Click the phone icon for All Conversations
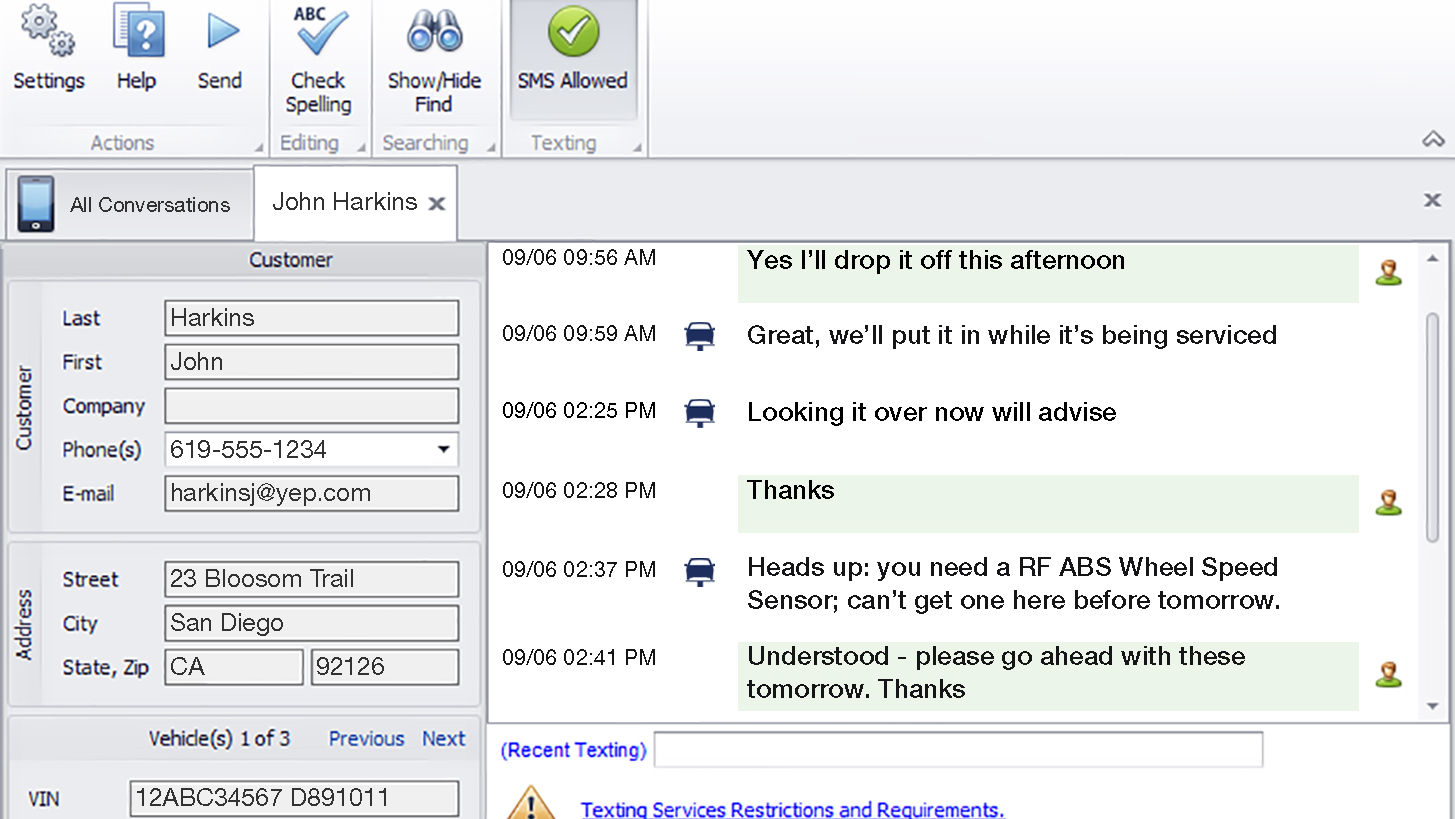1455x819 pixels. click(36, 204)
